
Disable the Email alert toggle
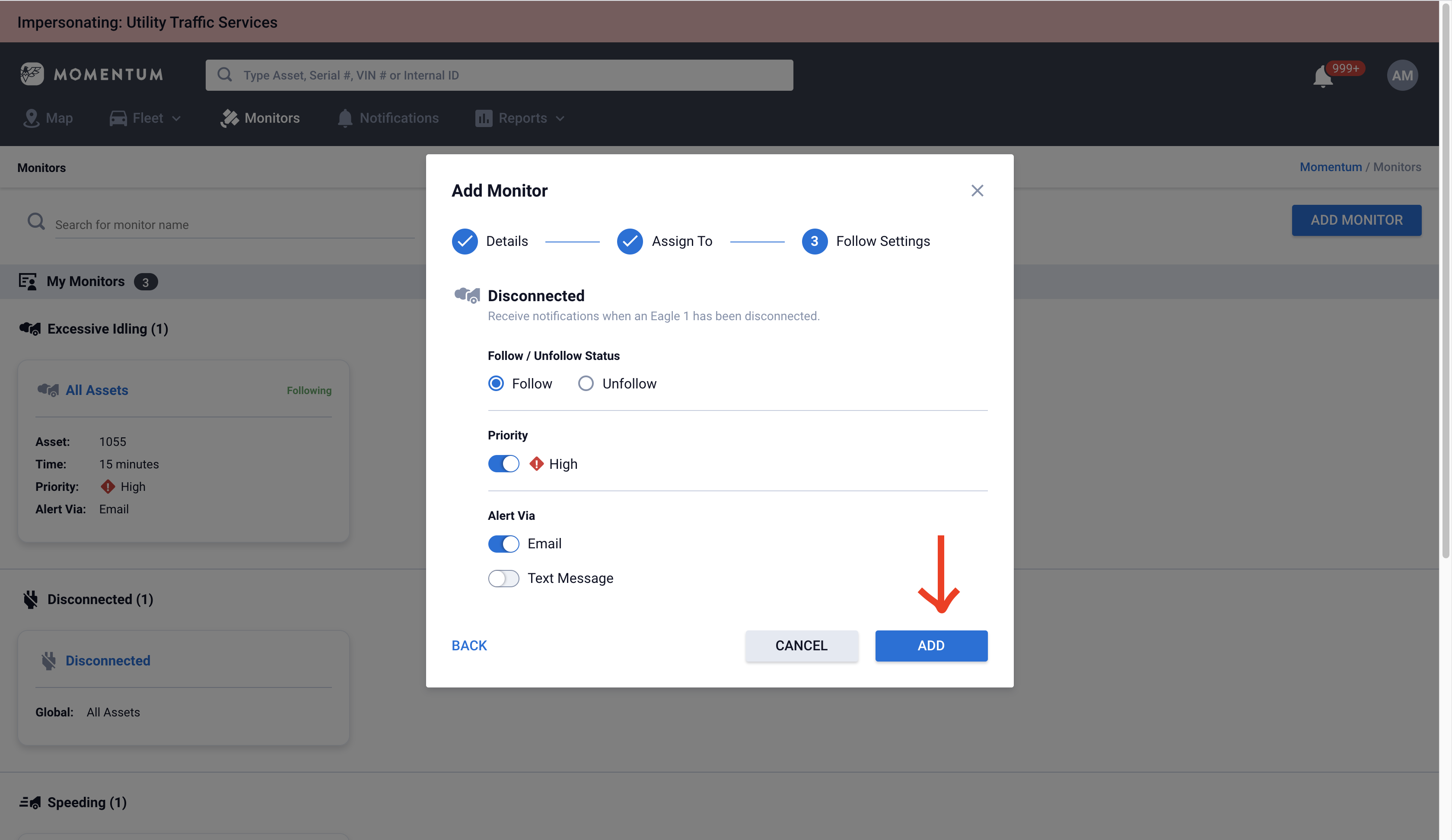click(503, 543)
